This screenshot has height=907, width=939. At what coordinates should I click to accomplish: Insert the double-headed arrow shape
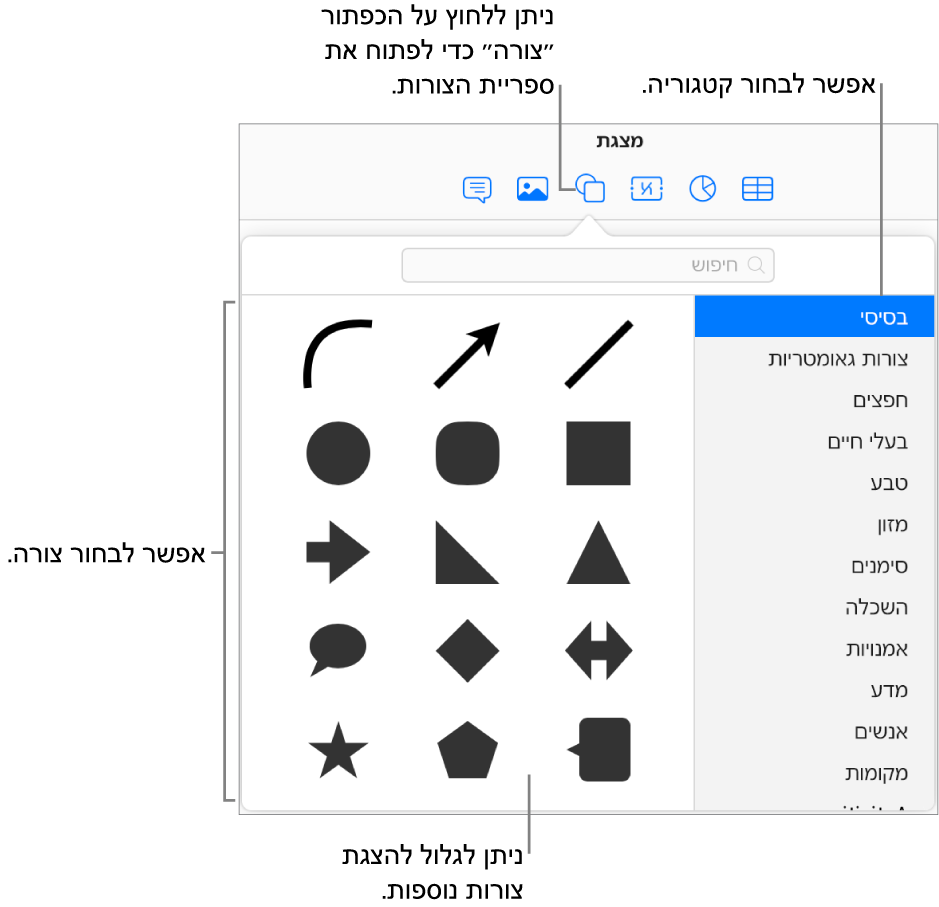[x=598, y=651]
